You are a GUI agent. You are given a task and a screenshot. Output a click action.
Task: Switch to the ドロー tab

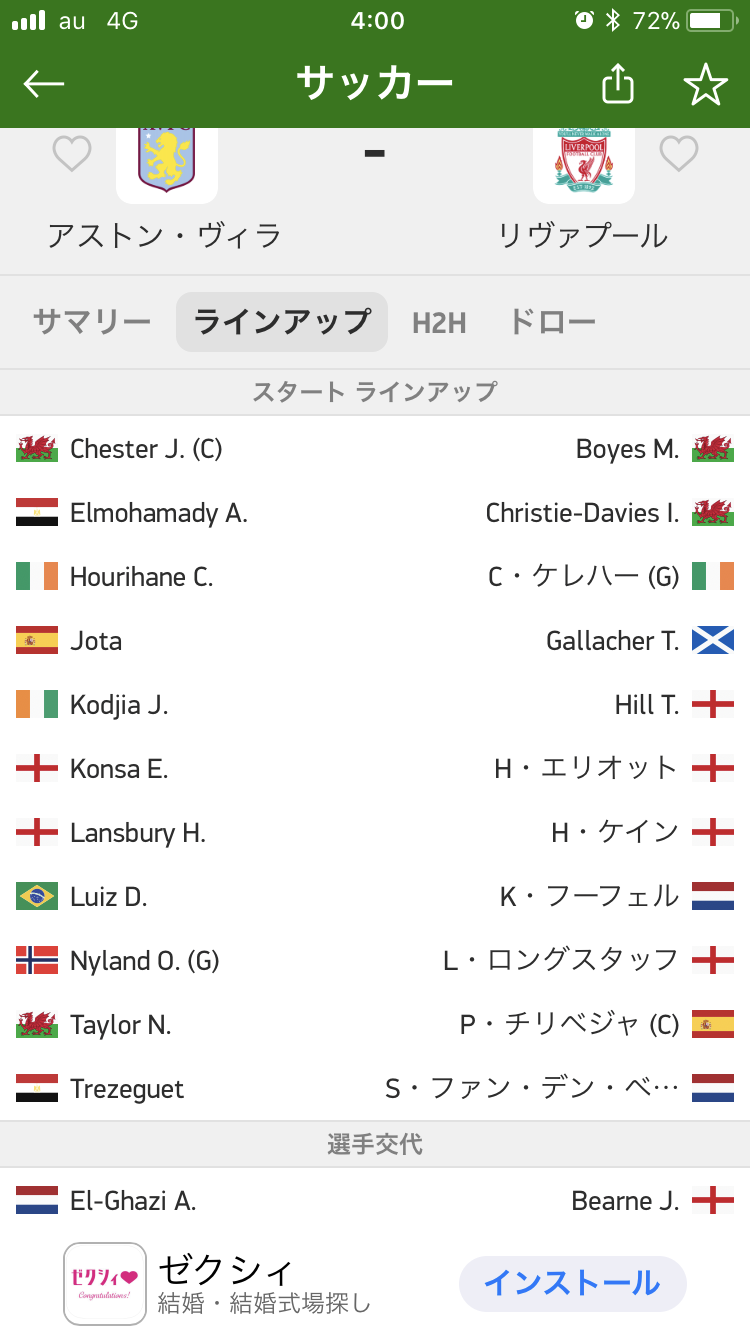552,322
